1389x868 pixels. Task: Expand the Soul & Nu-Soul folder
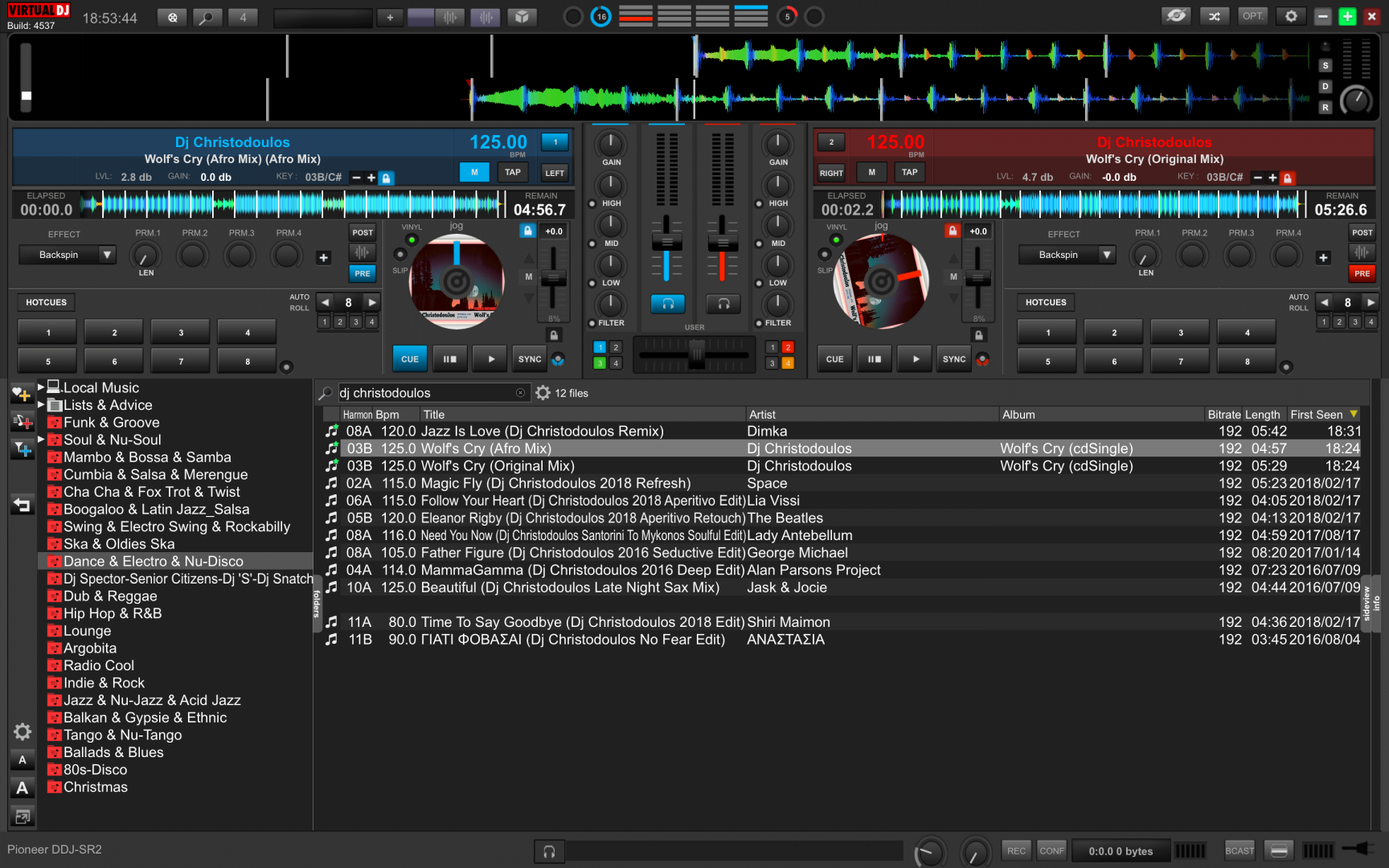coord(41,440)
